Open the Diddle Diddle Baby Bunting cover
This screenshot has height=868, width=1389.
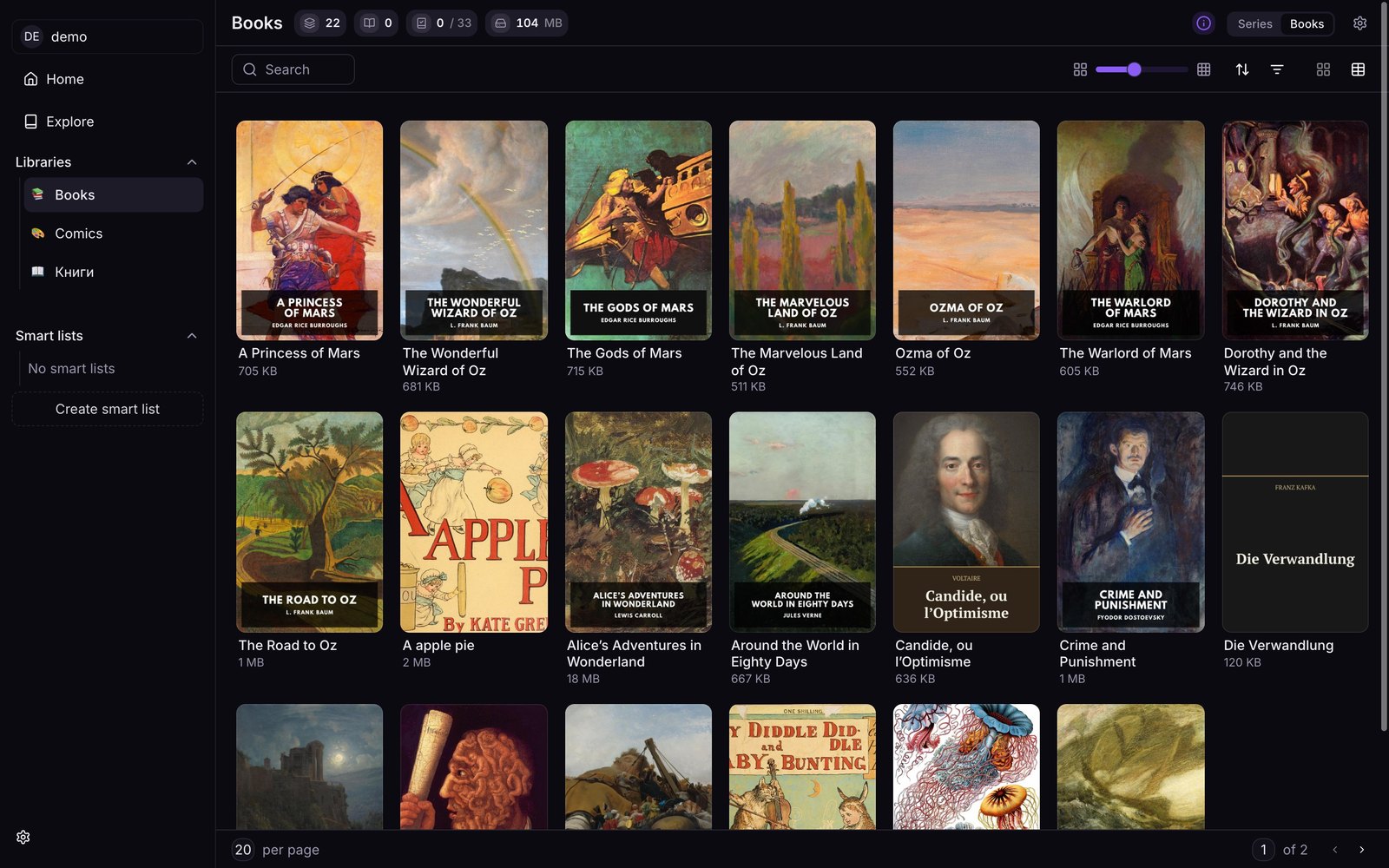coord(802,766)
